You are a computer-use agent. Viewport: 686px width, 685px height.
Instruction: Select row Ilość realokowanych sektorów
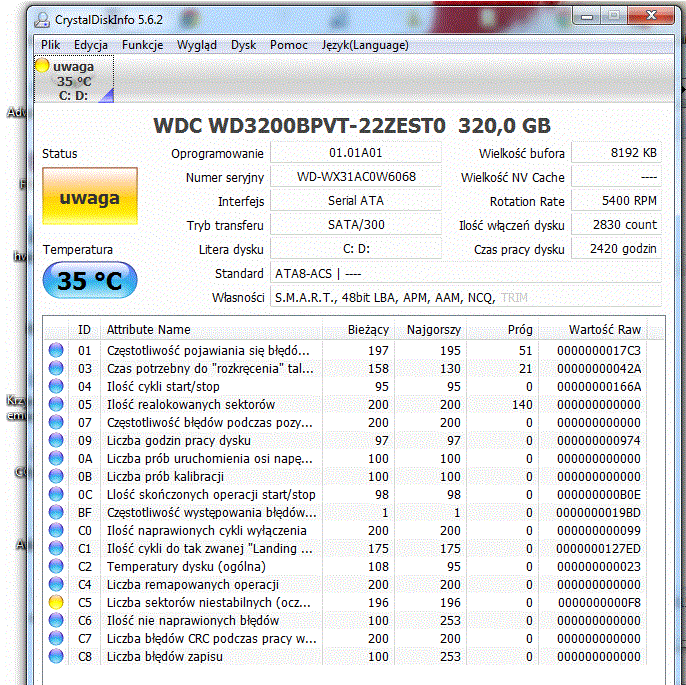point(346,404)
